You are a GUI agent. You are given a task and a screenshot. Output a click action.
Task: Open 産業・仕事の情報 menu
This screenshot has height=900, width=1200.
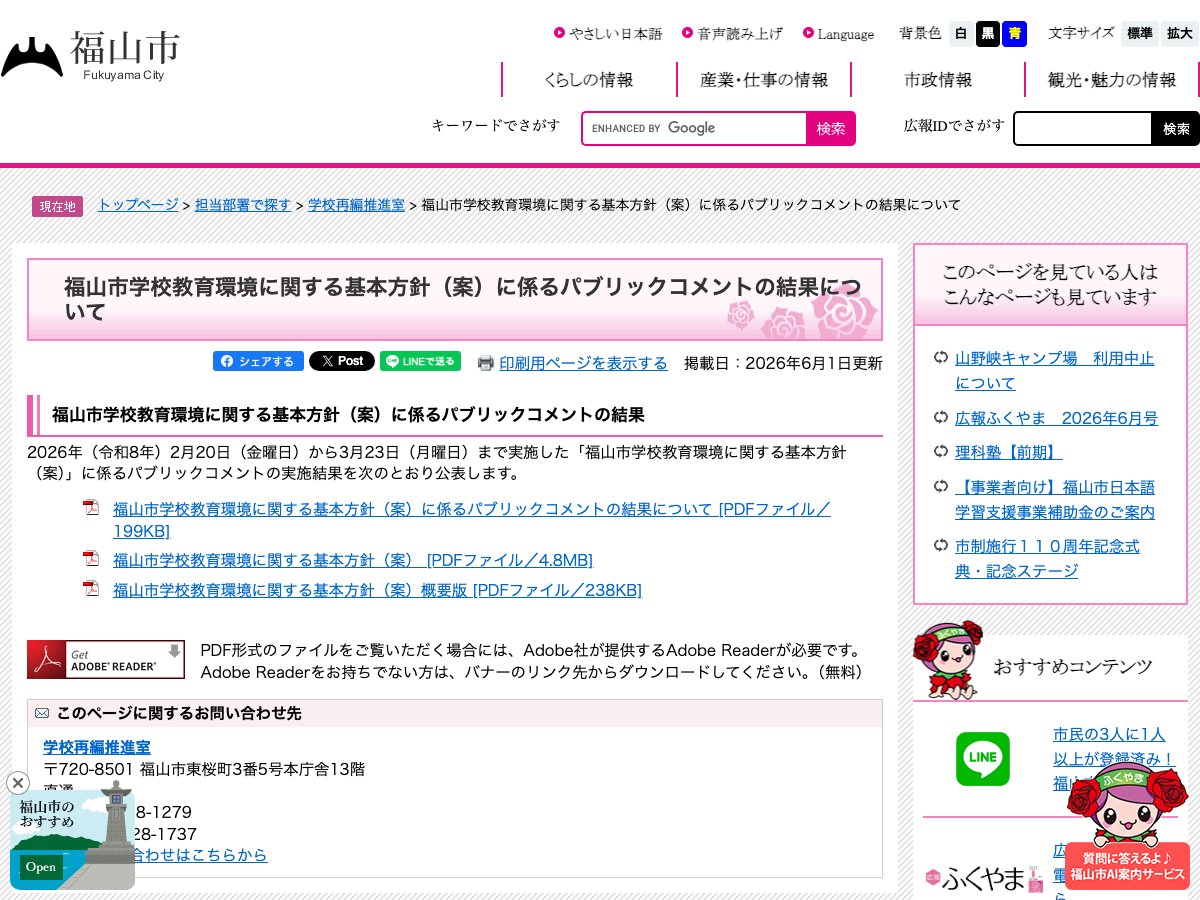[764, 80]
